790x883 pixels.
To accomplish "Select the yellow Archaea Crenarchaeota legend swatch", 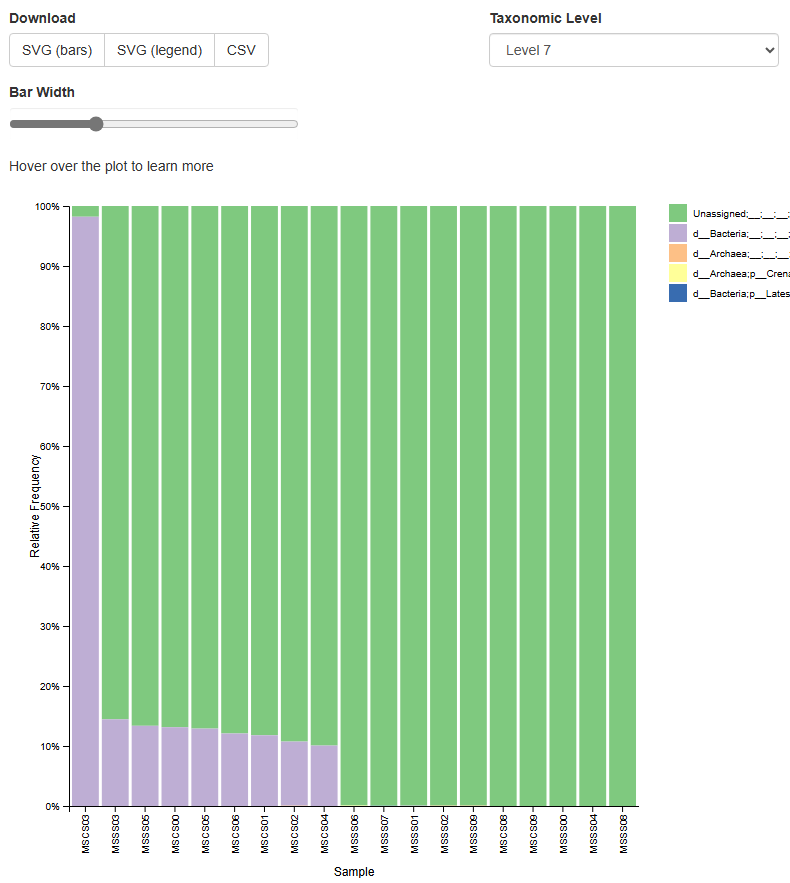I will point(678,273).
